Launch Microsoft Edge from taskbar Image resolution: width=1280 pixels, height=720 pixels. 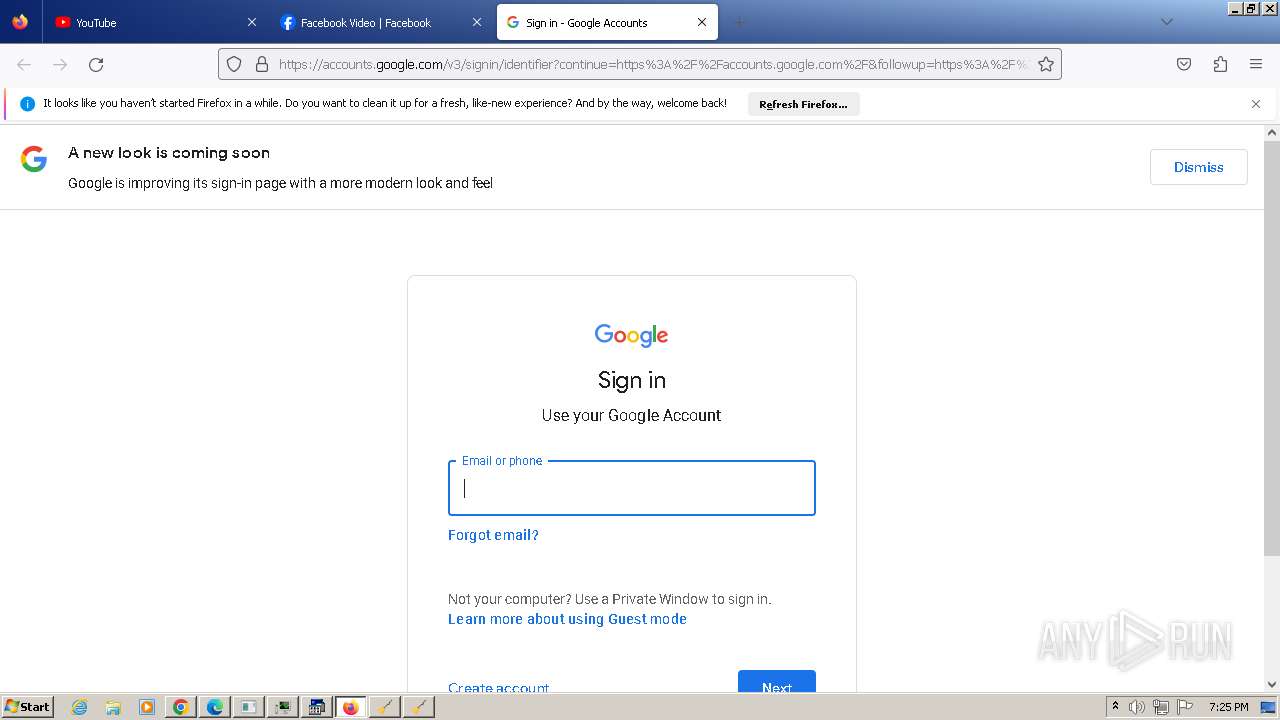[215, 707]
